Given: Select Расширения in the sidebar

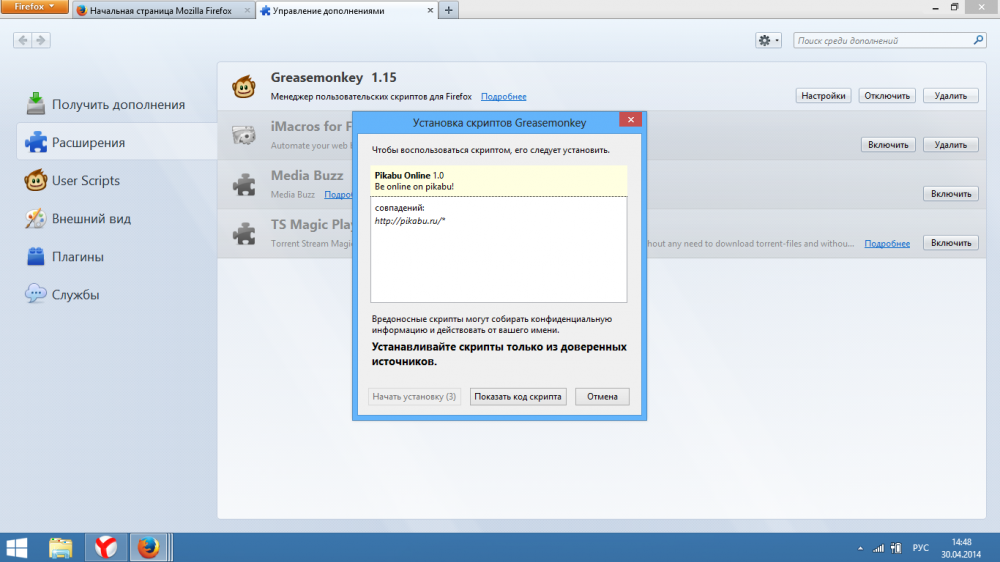Looking at the screenshot, I should click(x=88, y=143).
